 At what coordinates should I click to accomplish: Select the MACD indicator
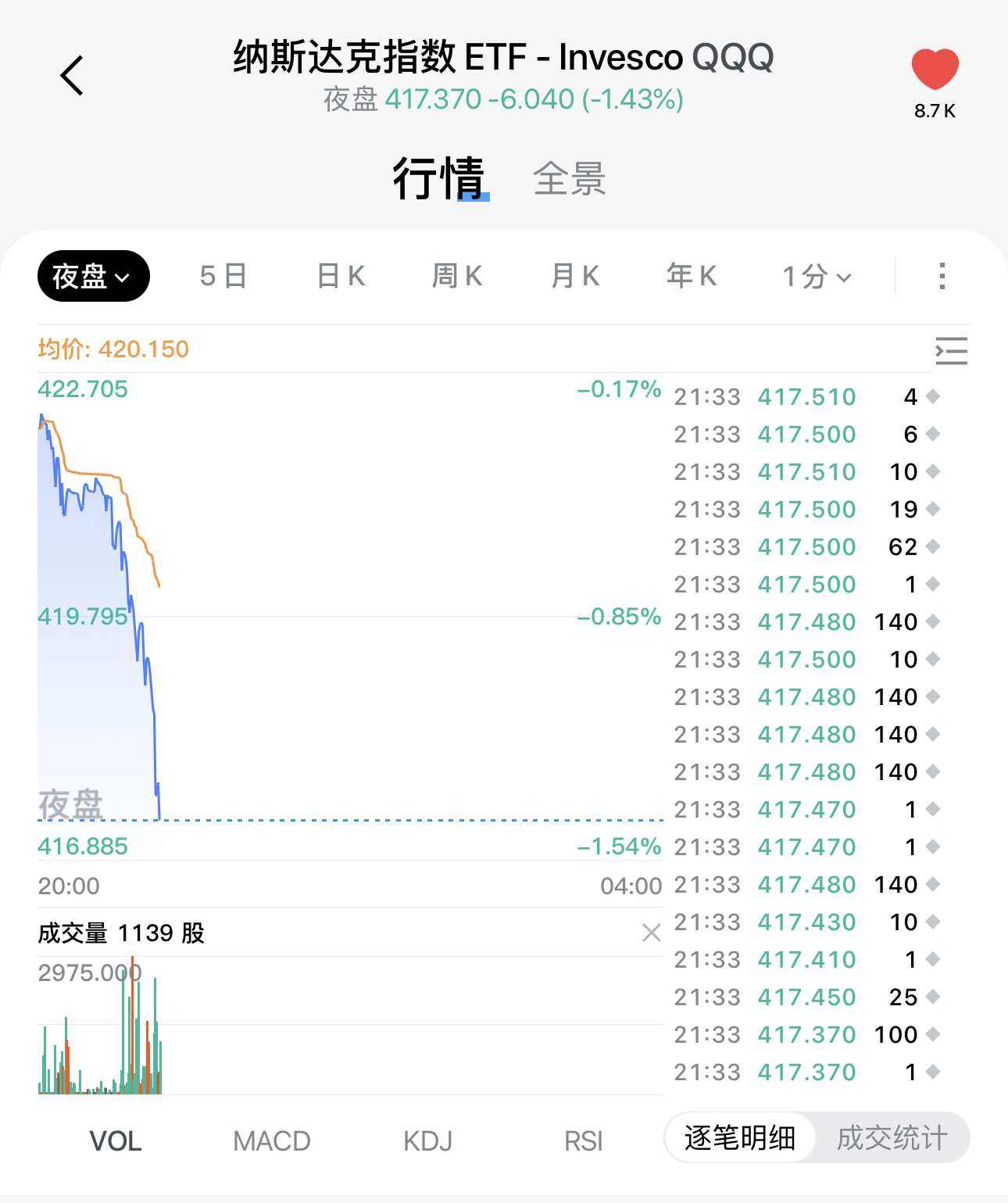pos(272,1141)
